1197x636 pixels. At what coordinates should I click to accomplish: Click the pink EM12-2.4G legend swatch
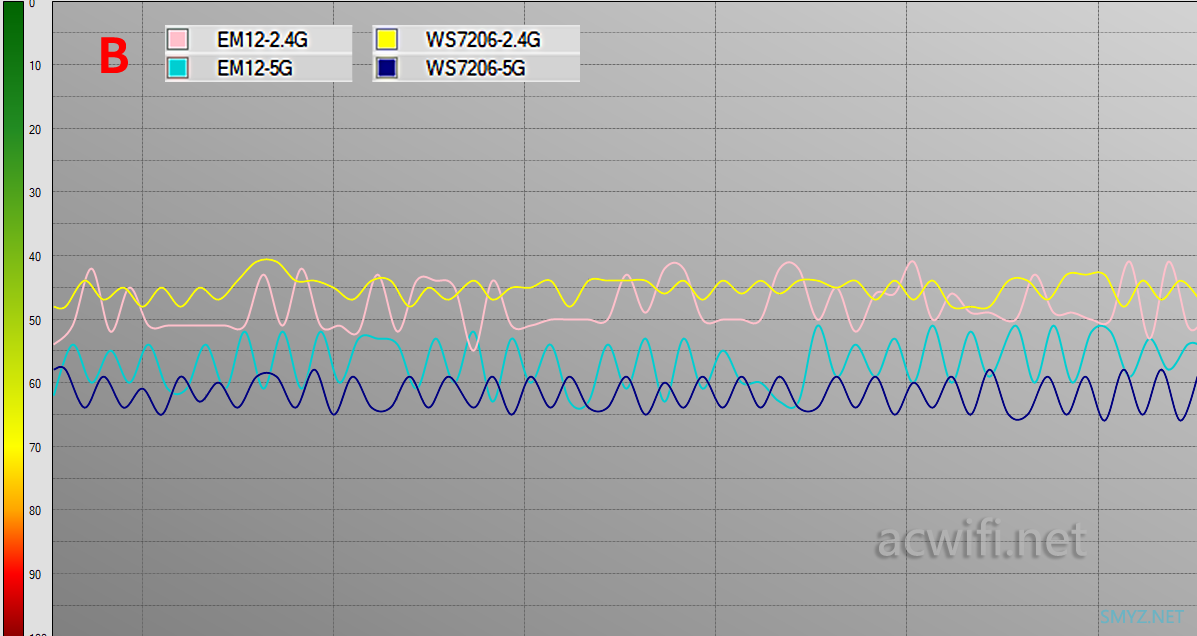click(178, 39)
